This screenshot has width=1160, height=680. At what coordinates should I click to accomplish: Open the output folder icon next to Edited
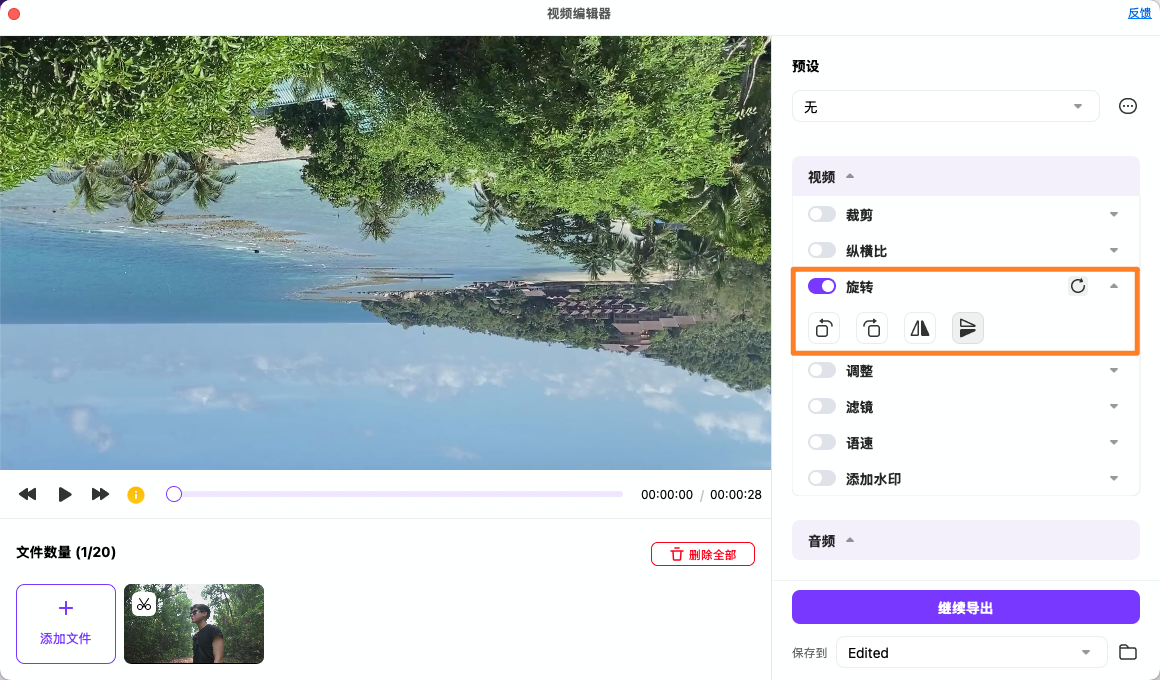[1128, 652]
